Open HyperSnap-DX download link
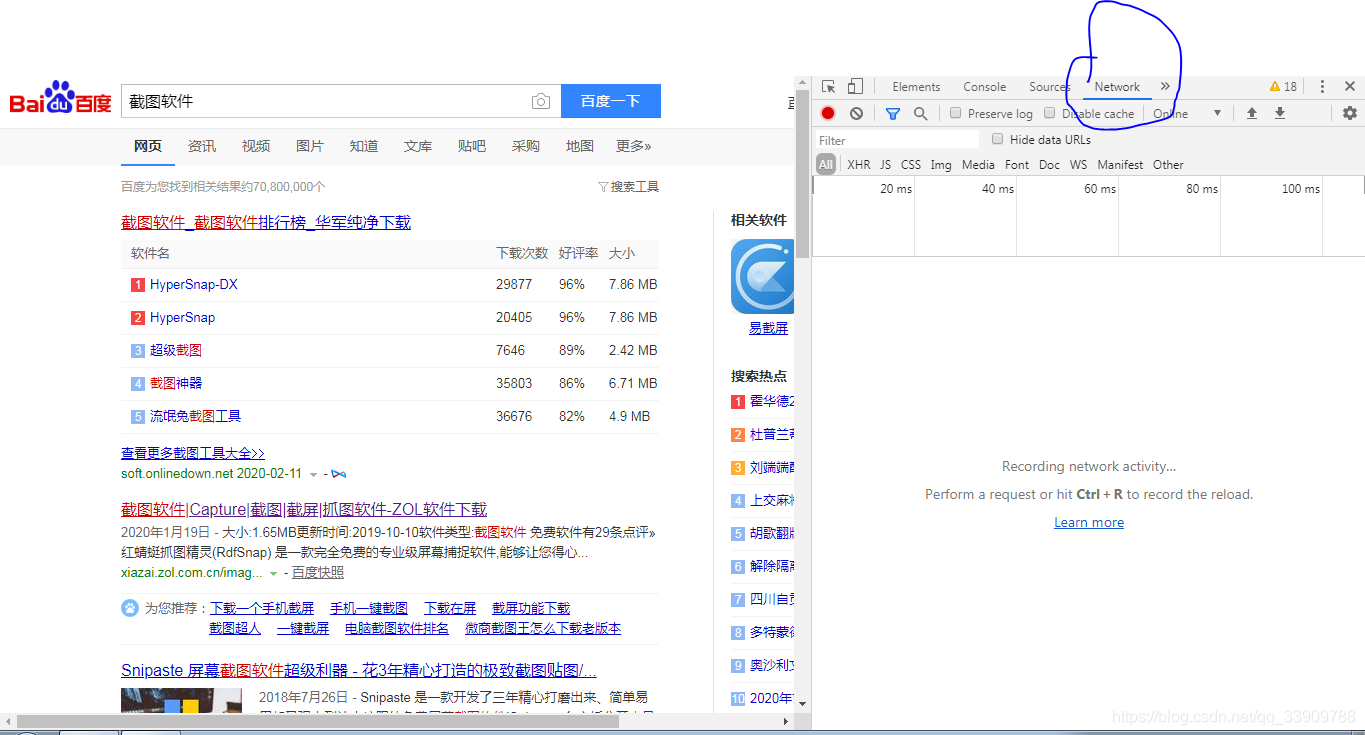This screenshot has width=1365, height=735. coord(194,285)
